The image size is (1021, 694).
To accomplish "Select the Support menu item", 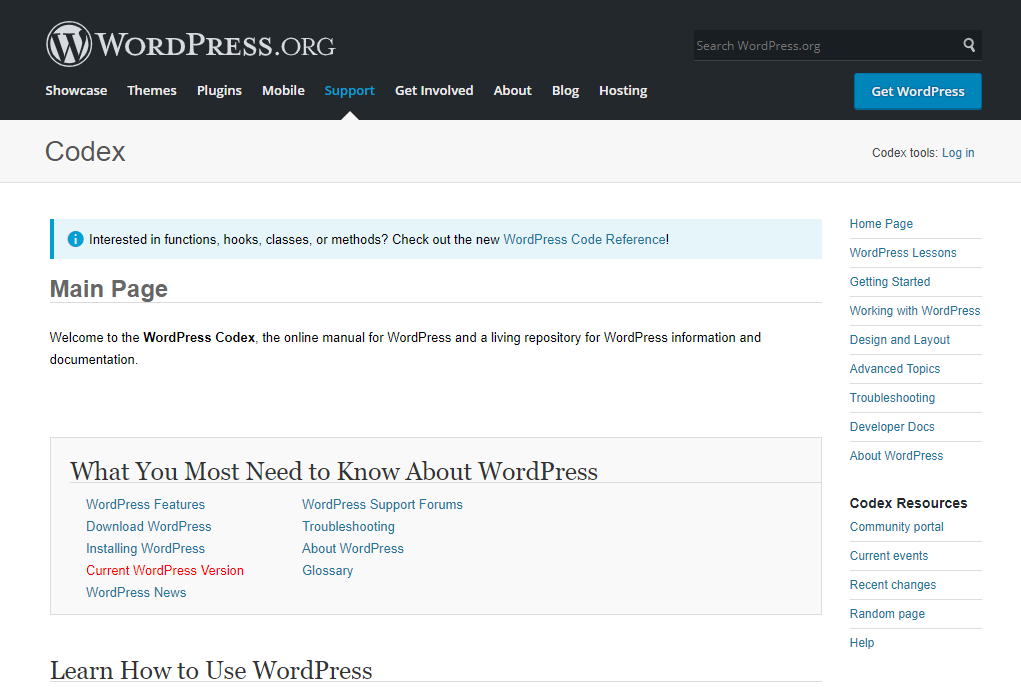I will 350,90.
